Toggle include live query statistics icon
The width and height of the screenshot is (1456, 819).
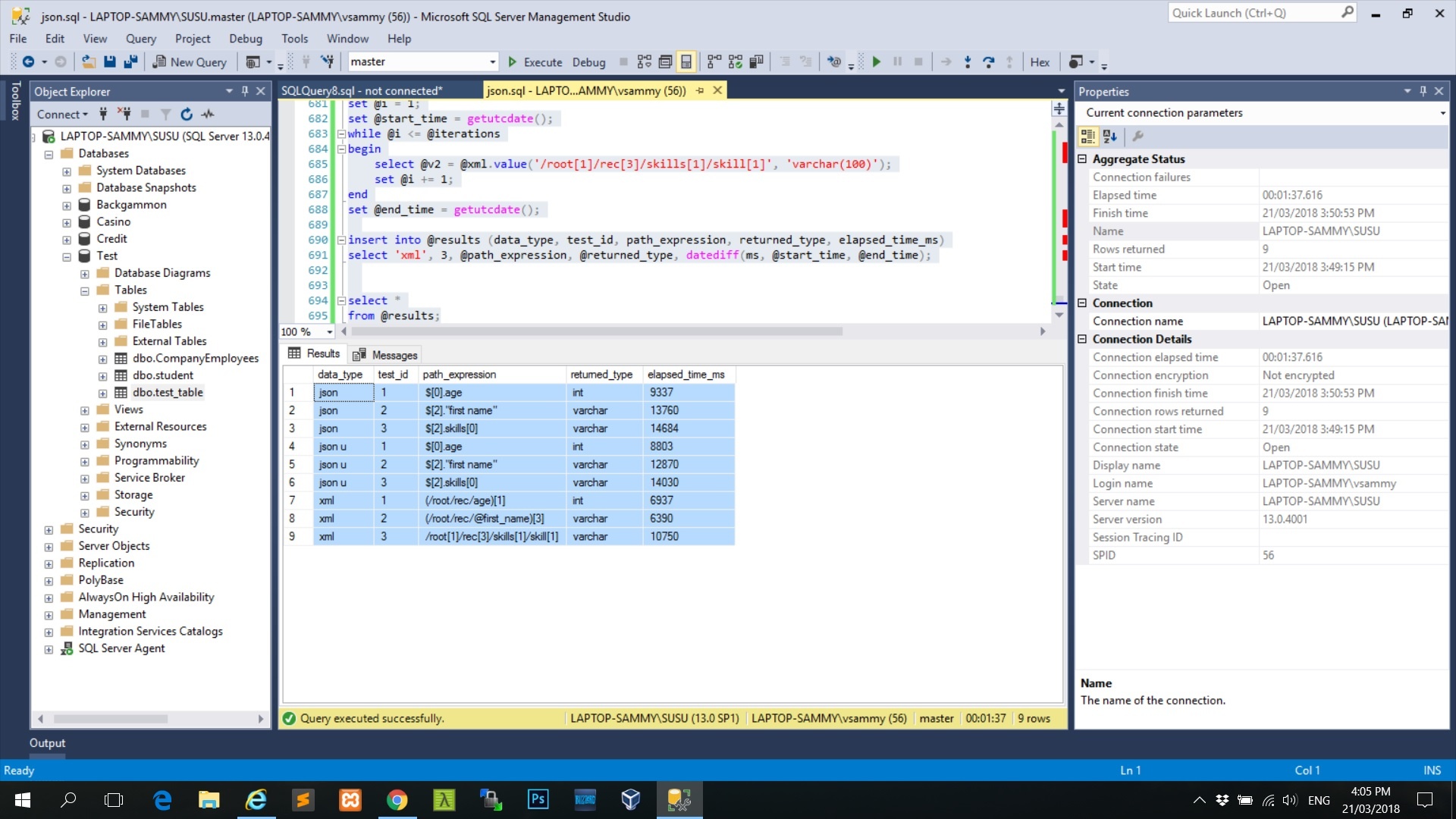tap(736, 62)
